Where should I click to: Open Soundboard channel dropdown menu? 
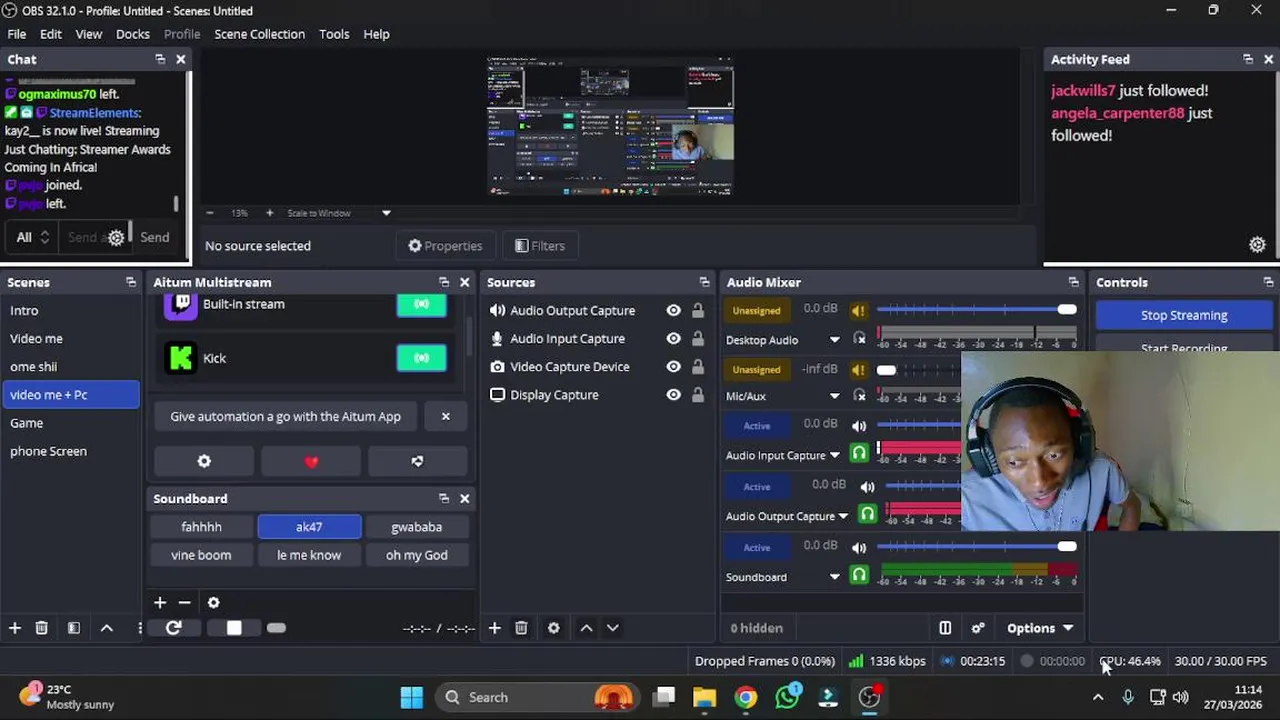(x=835, y=577)
